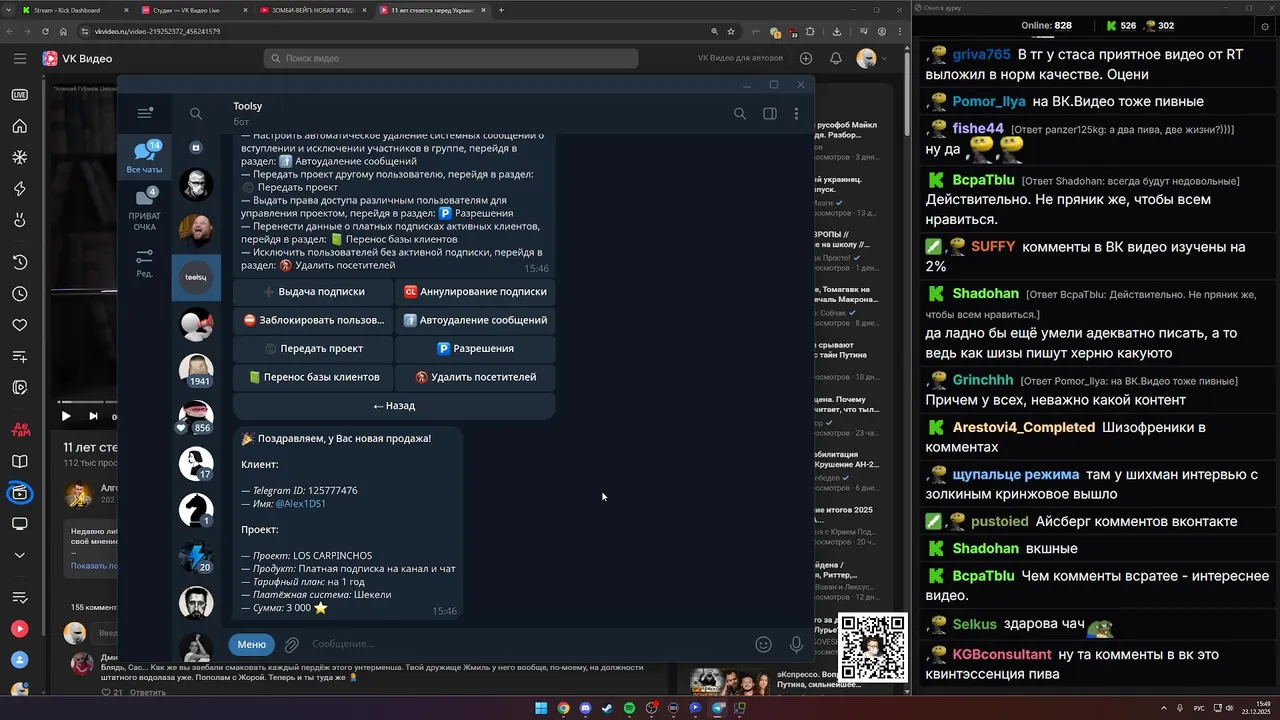
Task: Expand the VK profile avatar dropdown
Action: [x=871, y=59]
